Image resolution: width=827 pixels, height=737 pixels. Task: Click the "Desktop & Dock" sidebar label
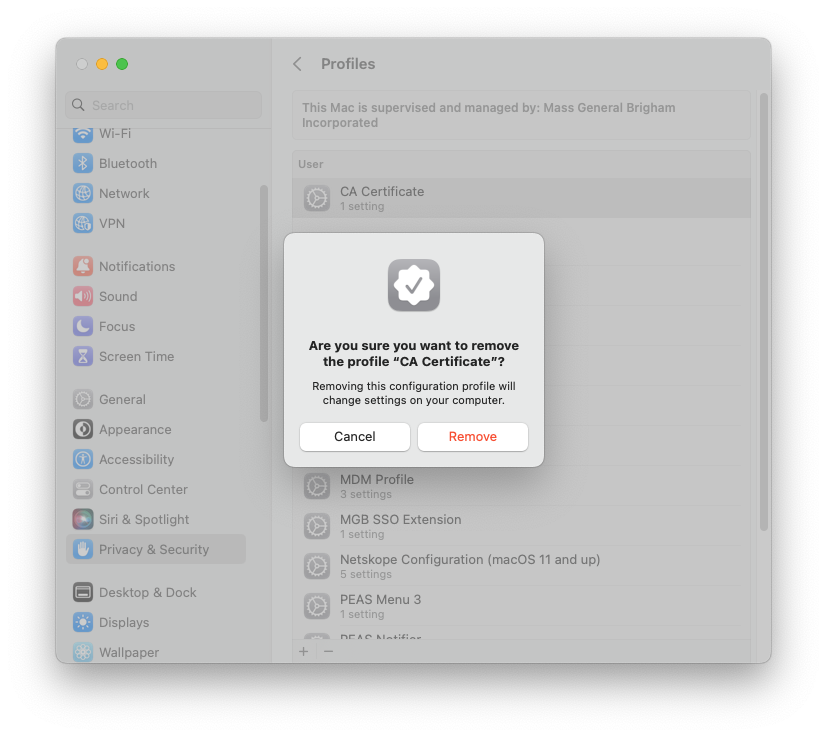(x=148, y=592)
